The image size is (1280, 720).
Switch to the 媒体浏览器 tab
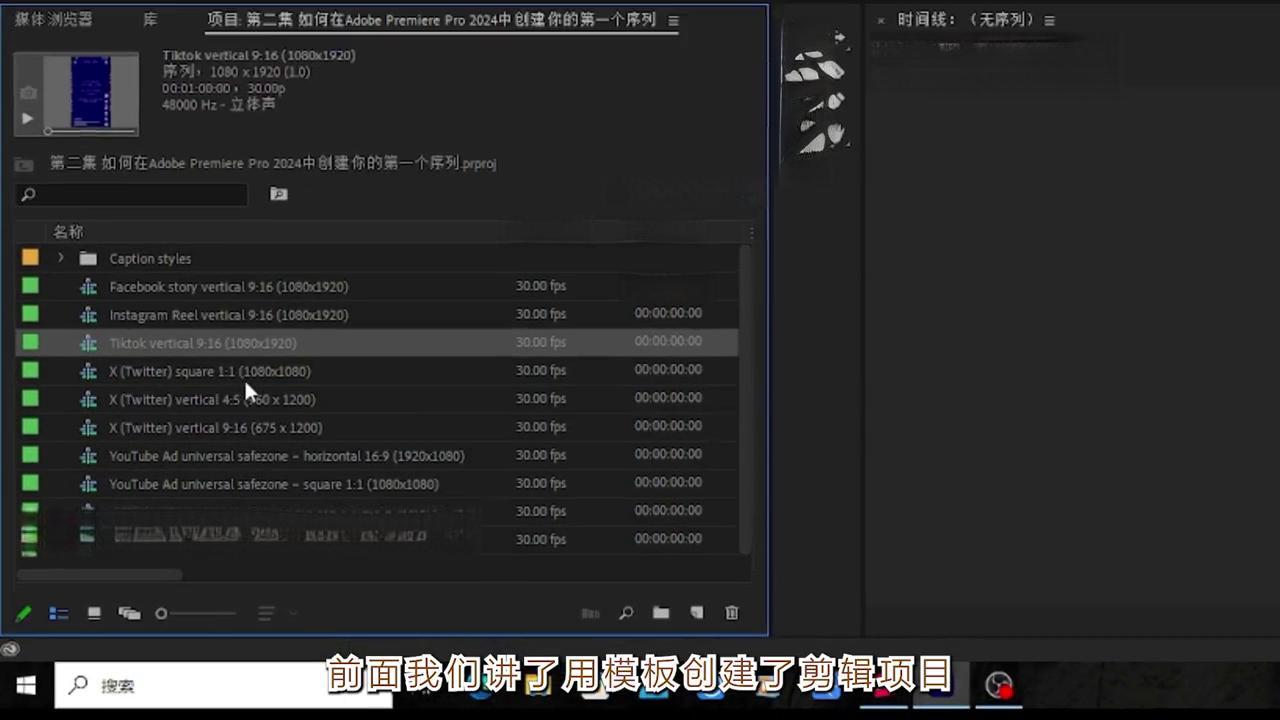click(53, 20)
